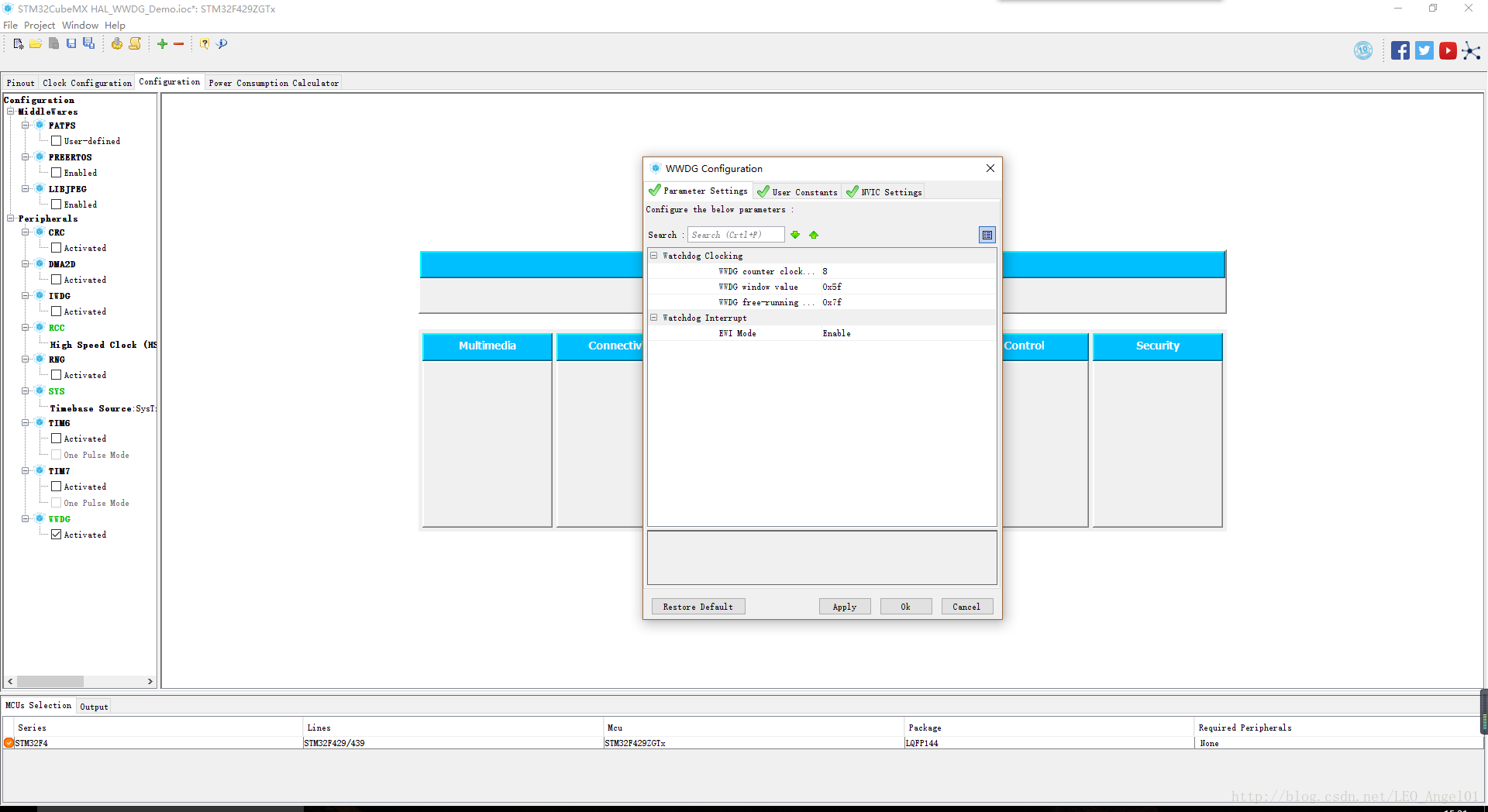Open the Twitter link icon
The image size is (1488, 812).
coord(1424,51)
